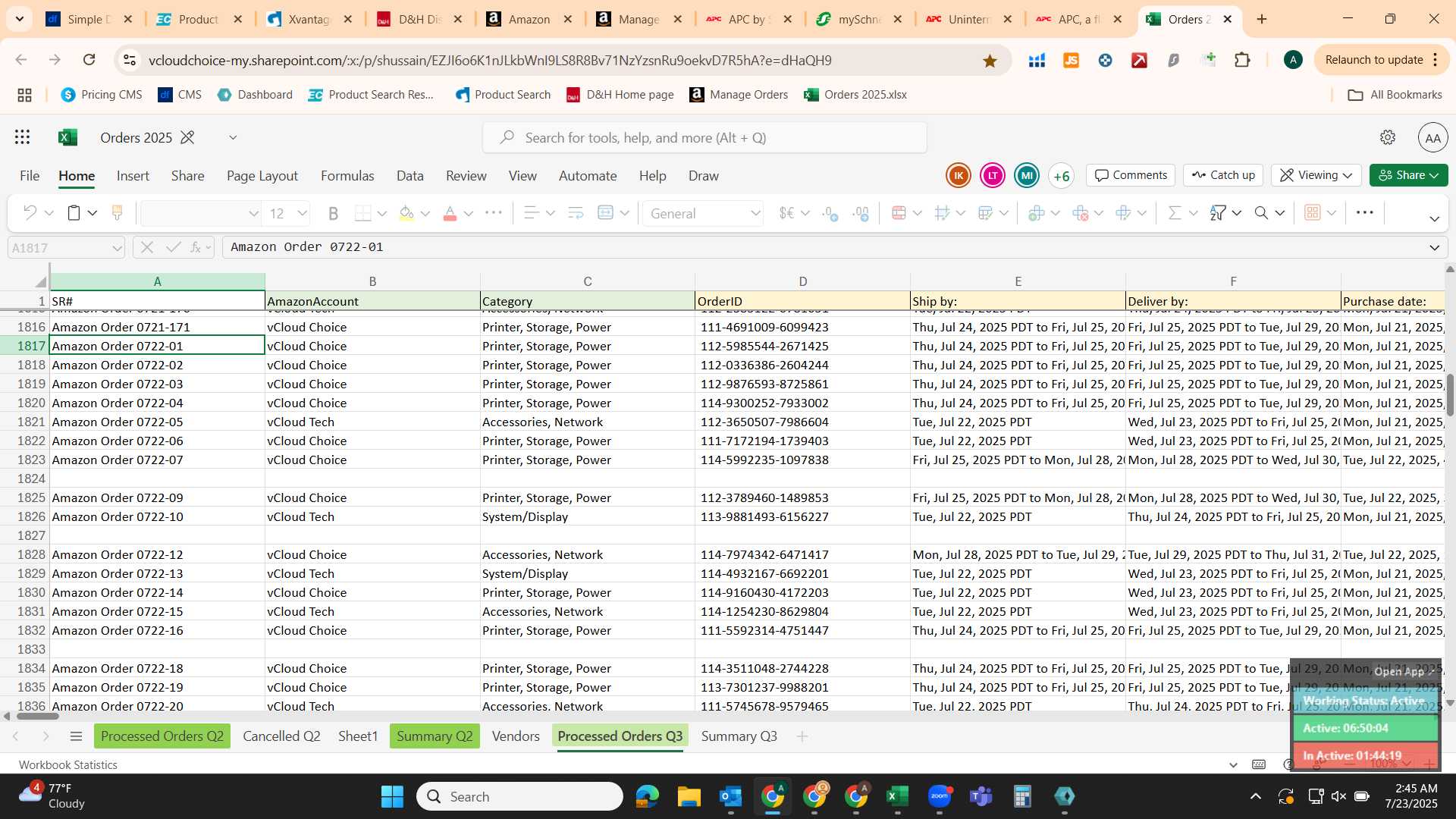Open the Cancelled Q2 sheet tab
Viewport: 1456px width, 819px height.
281,736
